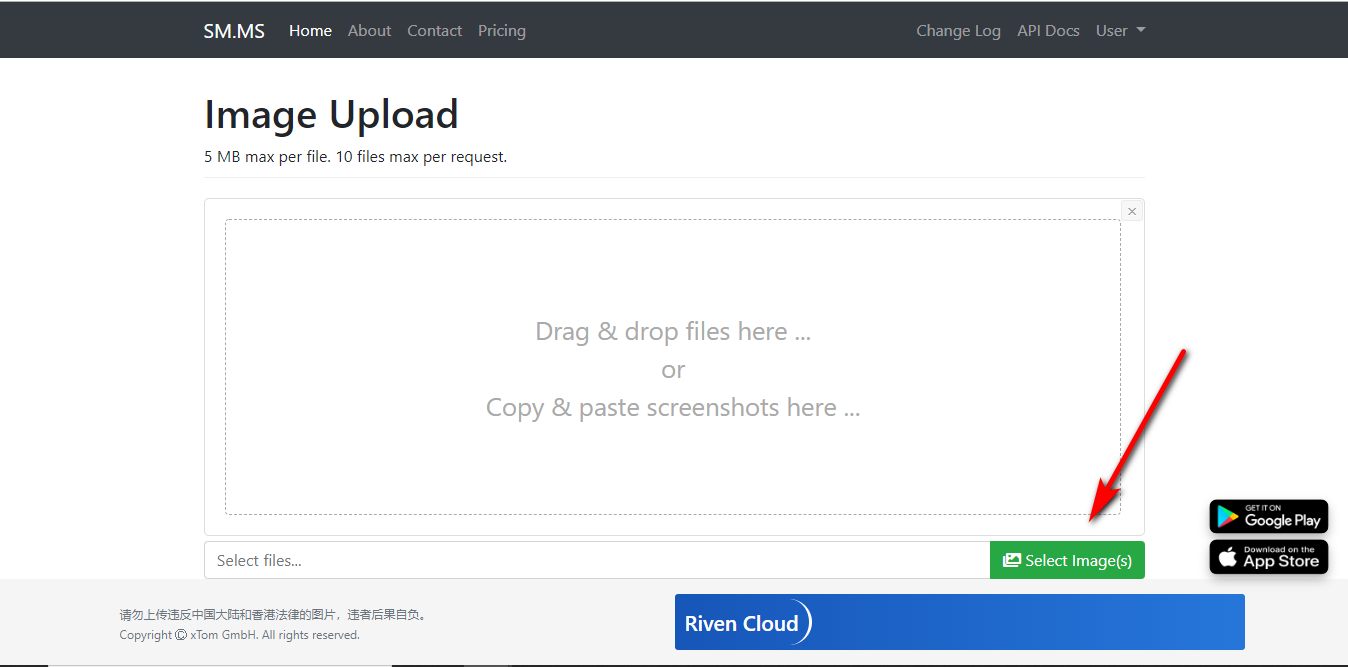
Task: Click the Select Image(s) button
Action: 1067,560
